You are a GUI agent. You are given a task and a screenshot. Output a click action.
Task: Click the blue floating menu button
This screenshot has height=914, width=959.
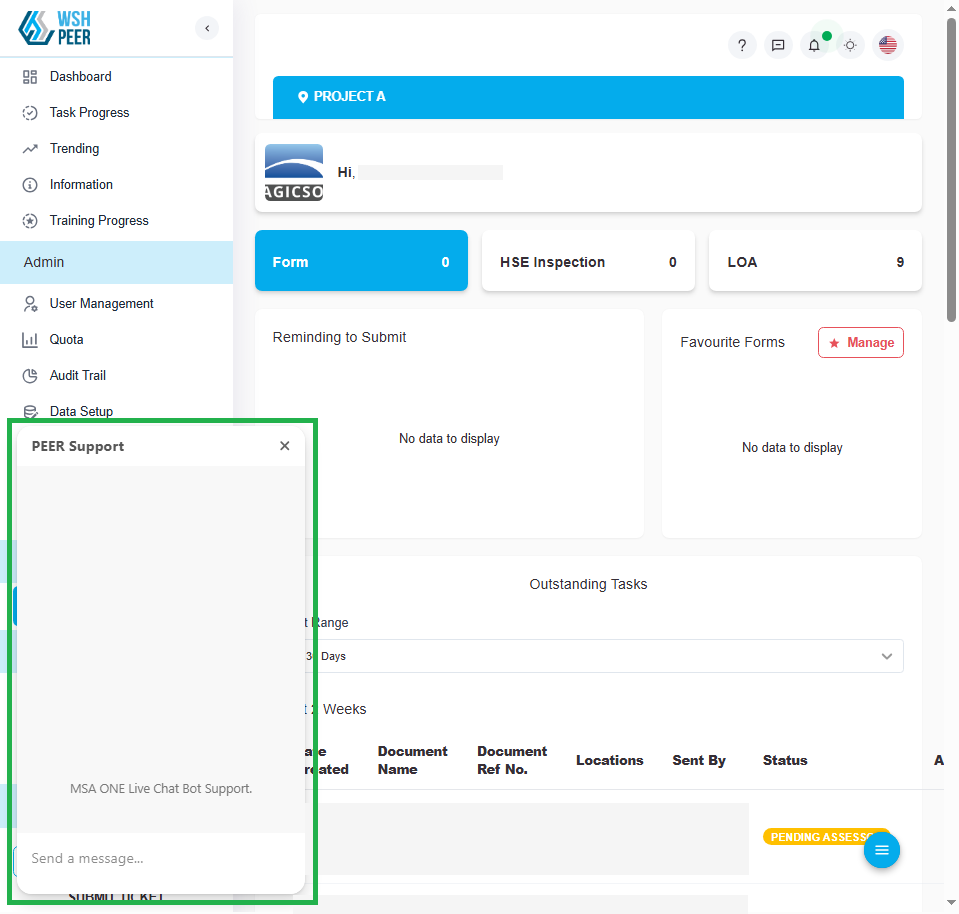click(x=881, y=850)
